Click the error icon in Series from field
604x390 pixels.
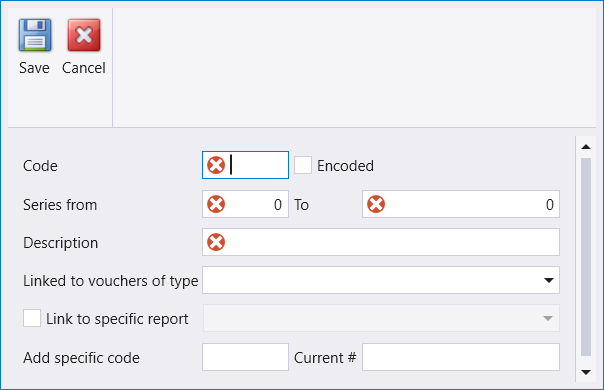click(216, 204)
